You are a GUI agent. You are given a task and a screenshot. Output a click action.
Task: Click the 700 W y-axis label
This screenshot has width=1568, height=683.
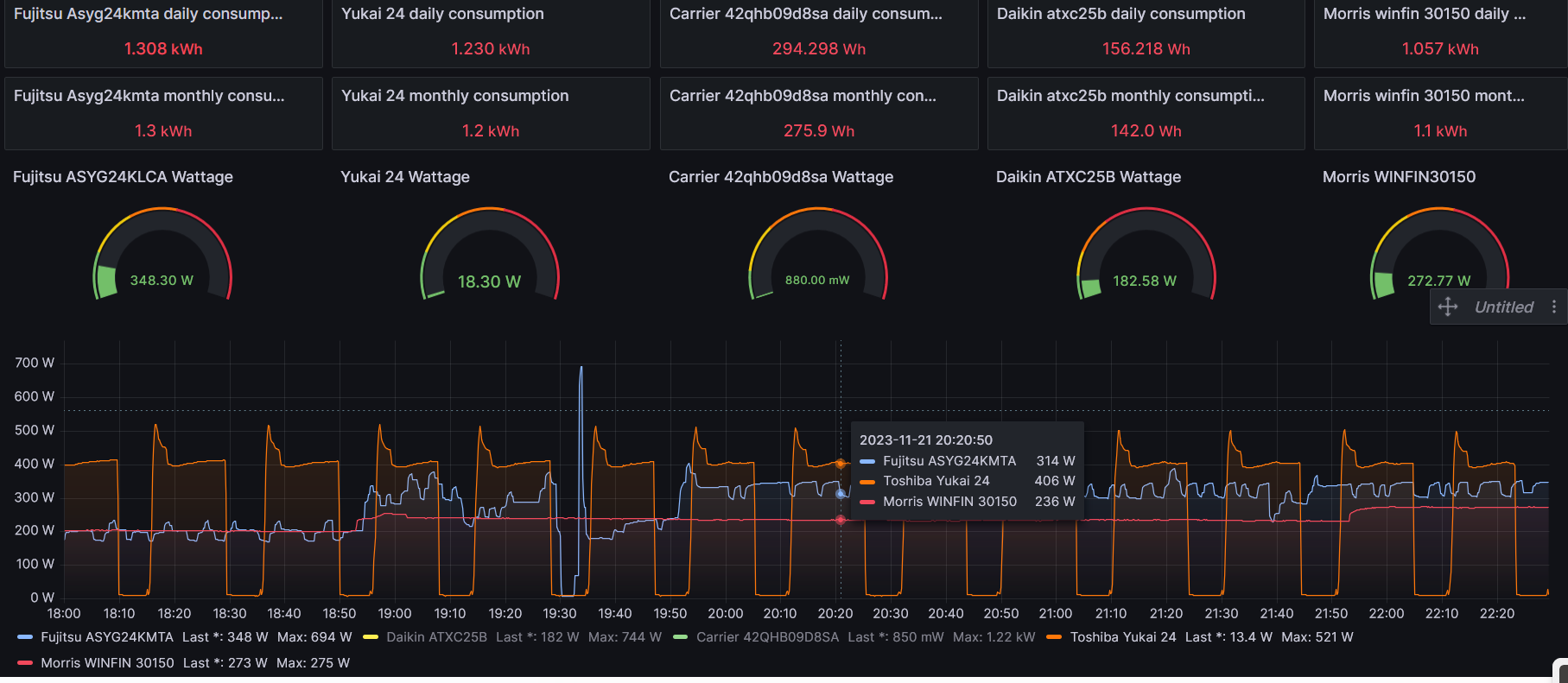[35, 363]
